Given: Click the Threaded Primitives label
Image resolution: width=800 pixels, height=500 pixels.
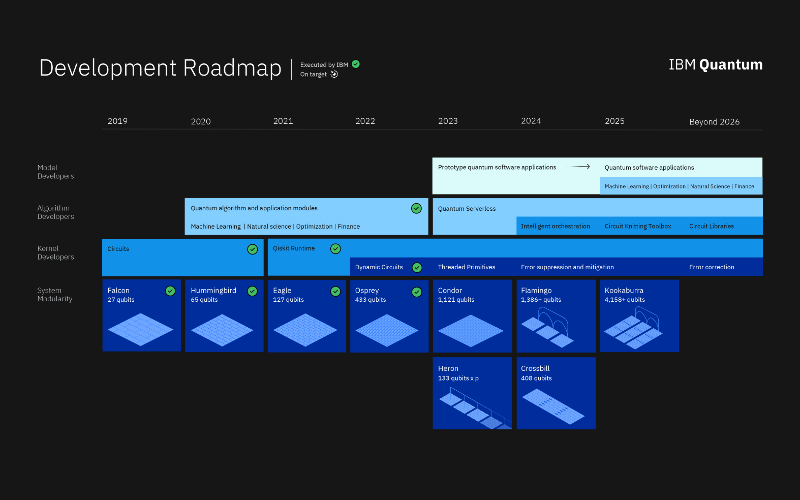Looking at the screenshot, I should (x=466, y=267).
